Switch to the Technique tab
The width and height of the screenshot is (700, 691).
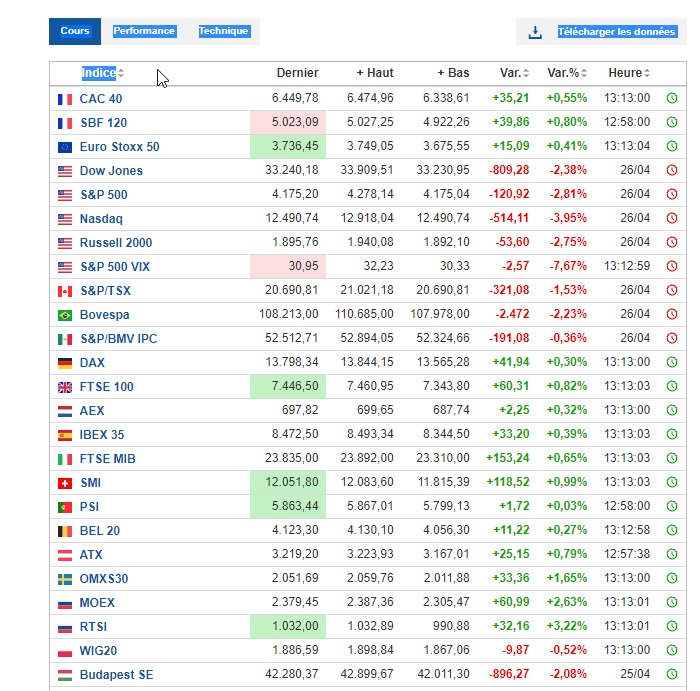[224, 31]
